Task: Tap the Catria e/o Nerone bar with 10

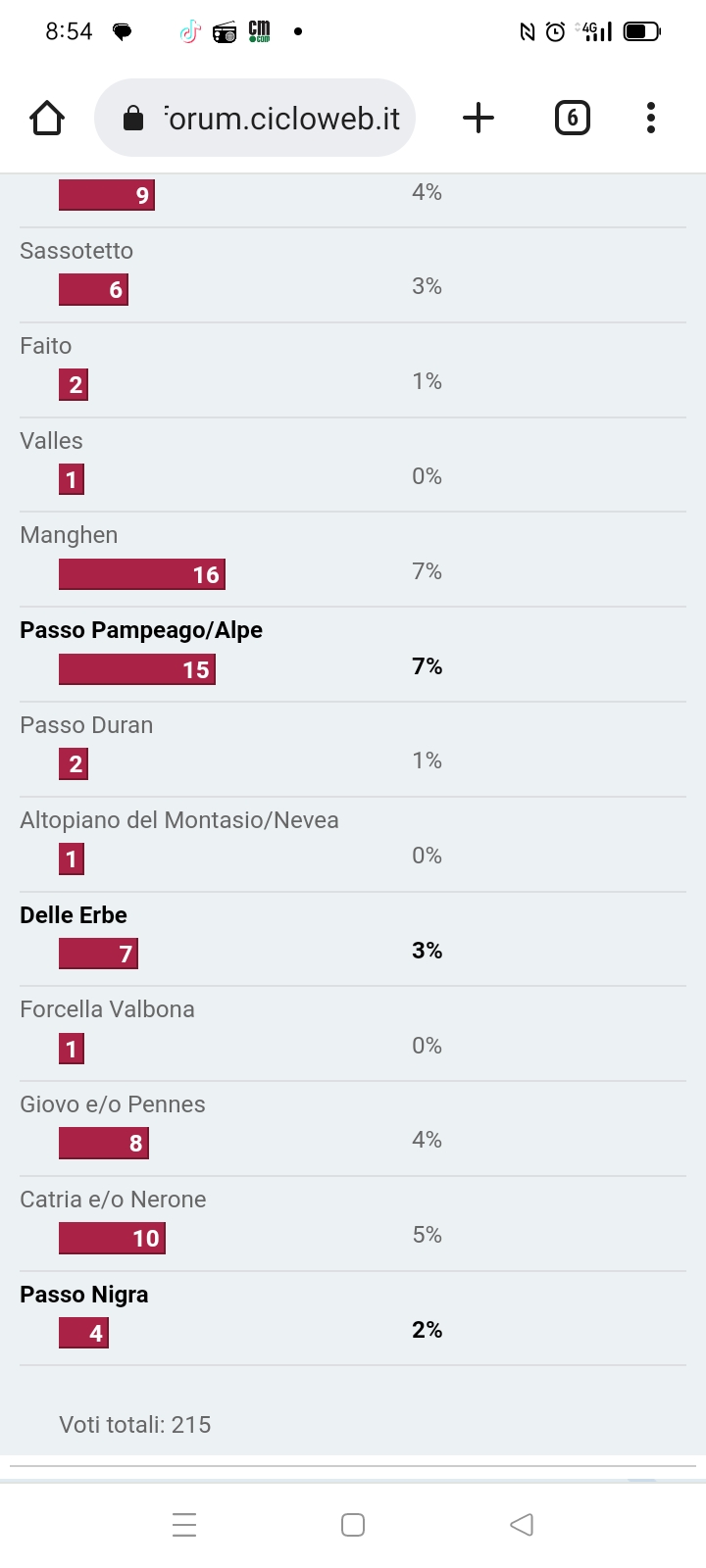Action: click(x=113, y=1239)
